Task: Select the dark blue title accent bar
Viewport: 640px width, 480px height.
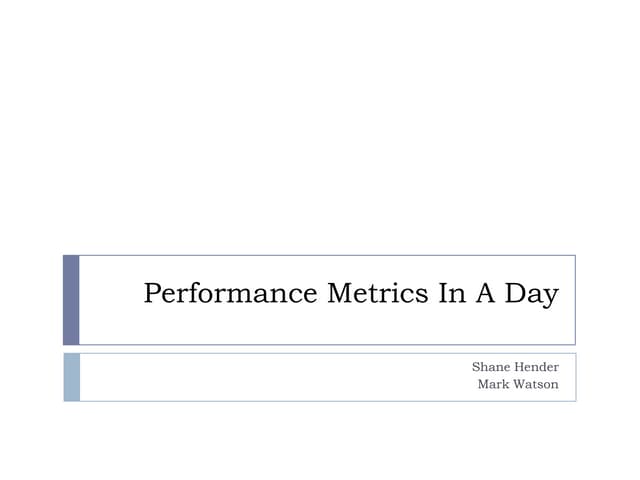Action: click(71, 299)
